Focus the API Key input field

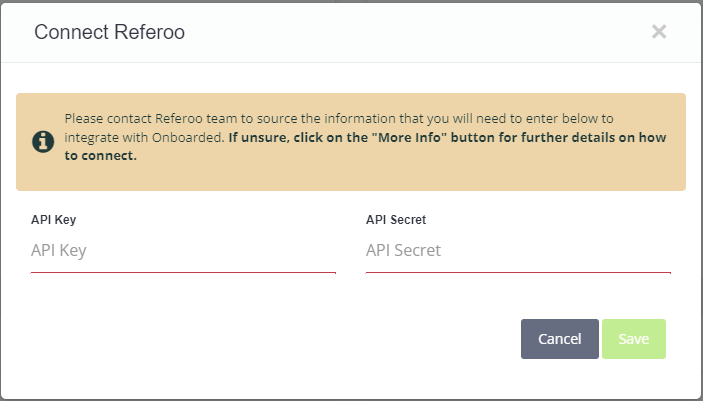pyautogui.click(x=183, y=250)
